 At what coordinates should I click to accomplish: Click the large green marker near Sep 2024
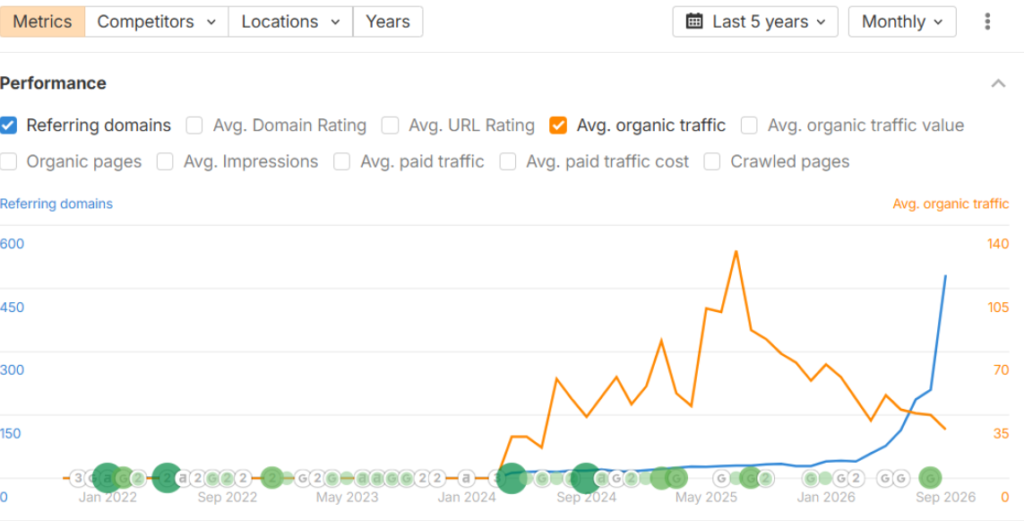point(586,478)
